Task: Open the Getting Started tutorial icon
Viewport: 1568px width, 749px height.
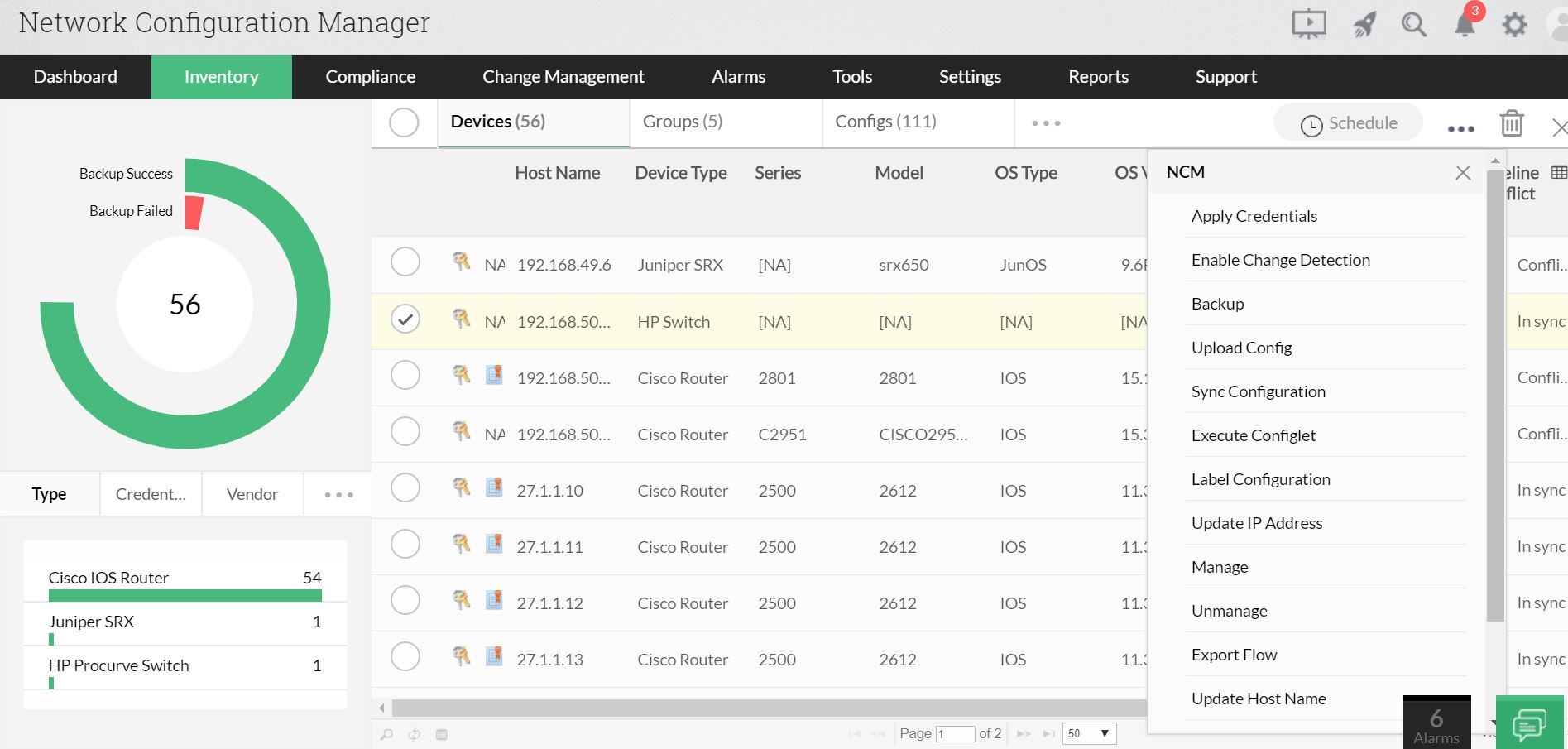Action: pyautogui.click(x=1308, y=24)
